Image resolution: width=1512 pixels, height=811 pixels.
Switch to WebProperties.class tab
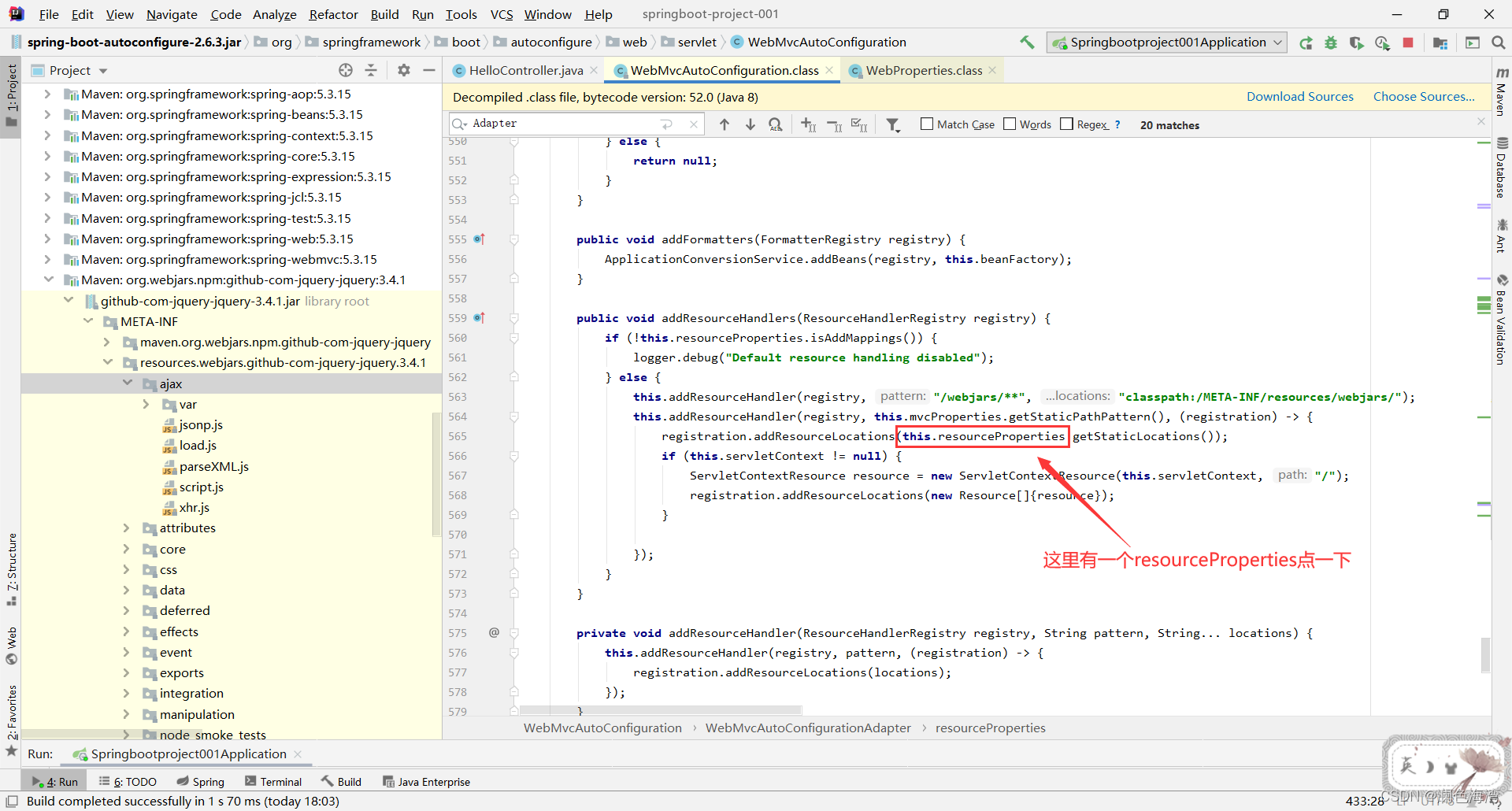(x=924, y=70)
